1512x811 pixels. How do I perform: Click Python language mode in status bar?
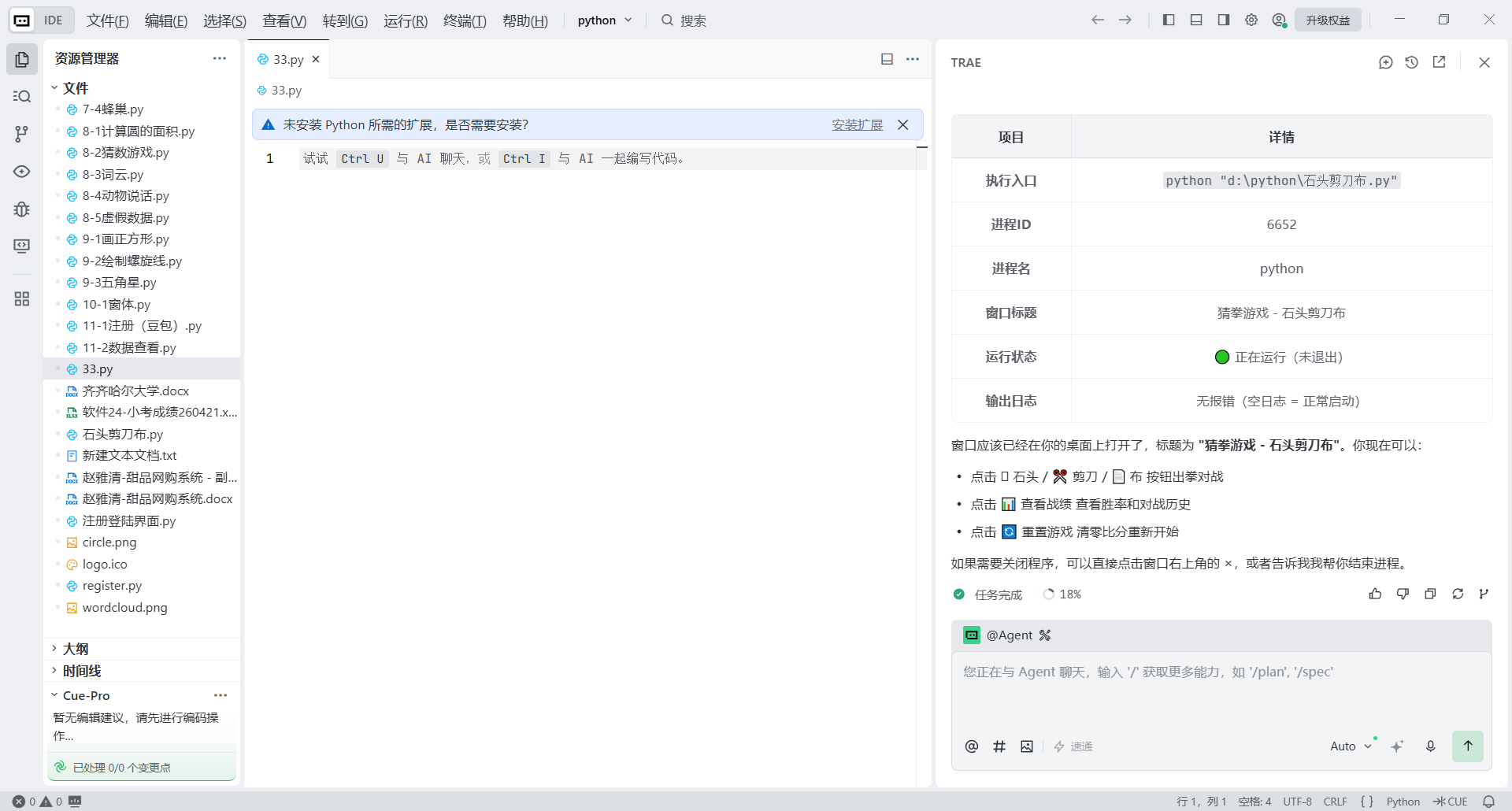[1403, 802]
